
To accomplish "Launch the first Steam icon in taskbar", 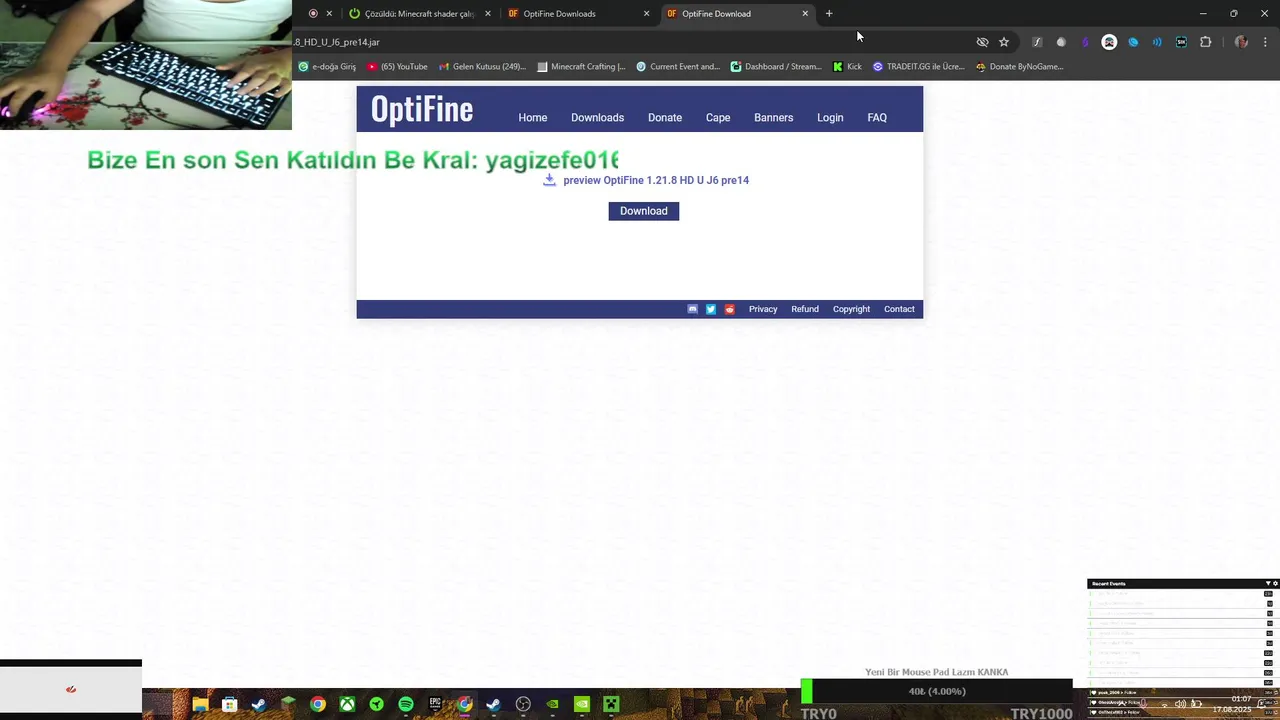I will coord(259,704).
